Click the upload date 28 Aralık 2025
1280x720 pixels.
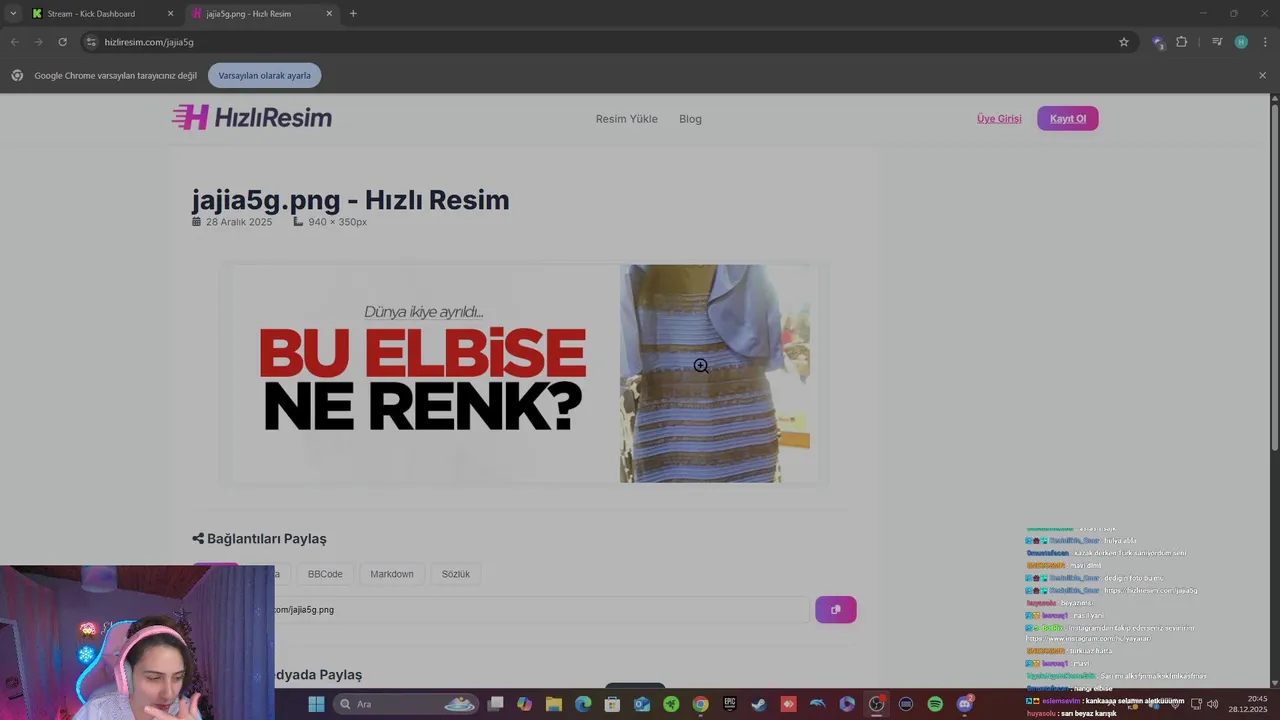[239, 222]
